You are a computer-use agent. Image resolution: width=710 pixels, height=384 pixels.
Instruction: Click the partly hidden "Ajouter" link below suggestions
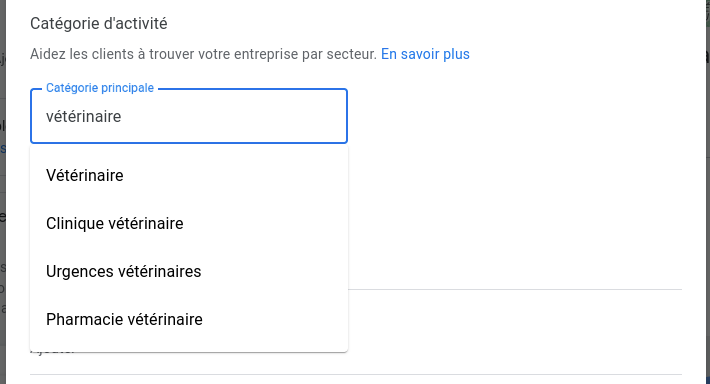click(x=53, y=353)
